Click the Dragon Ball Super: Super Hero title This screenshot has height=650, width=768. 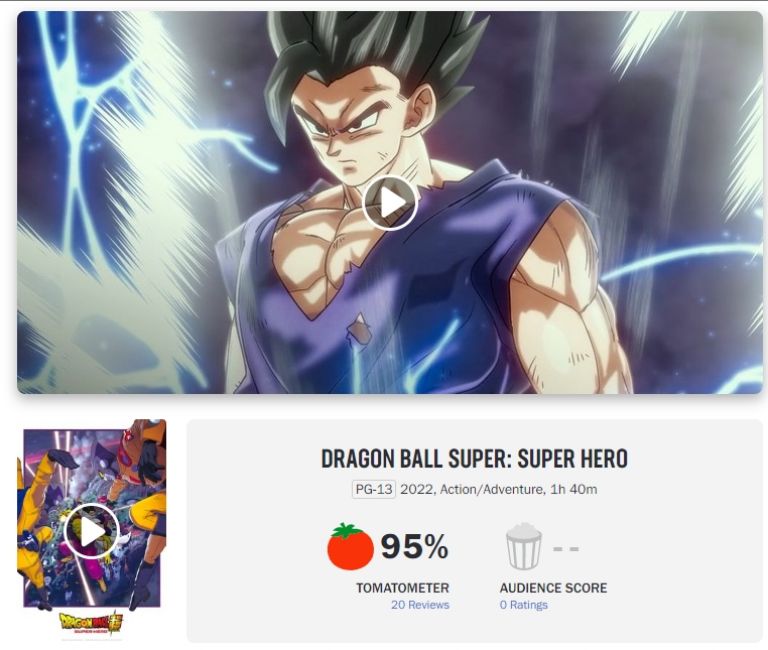tap(474, 459)
